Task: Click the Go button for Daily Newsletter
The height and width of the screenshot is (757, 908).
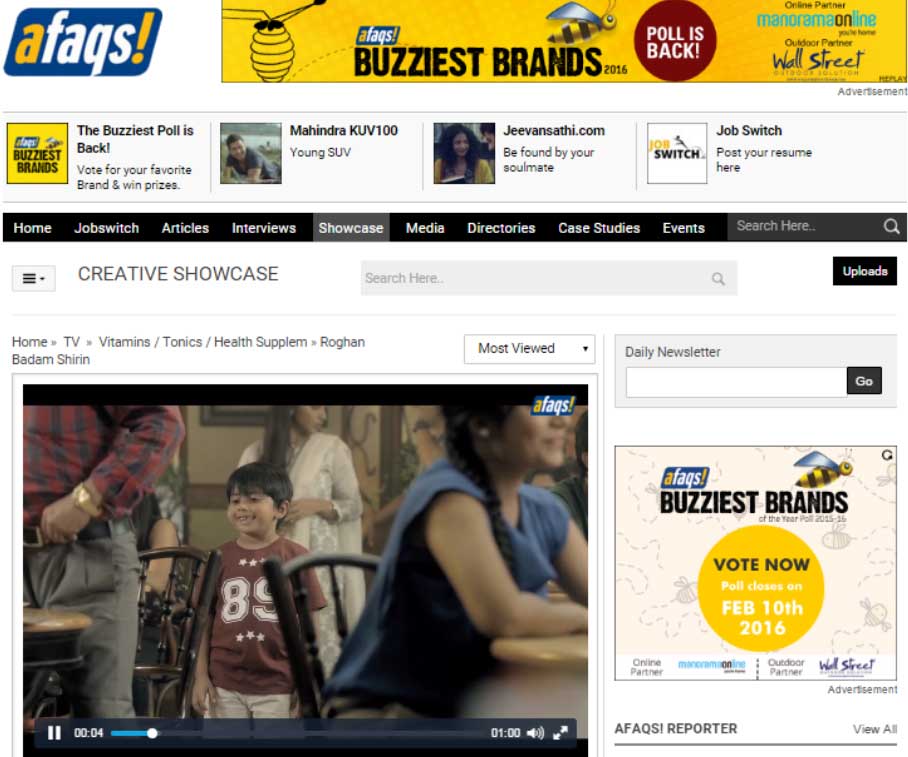Action: (864, 381)
